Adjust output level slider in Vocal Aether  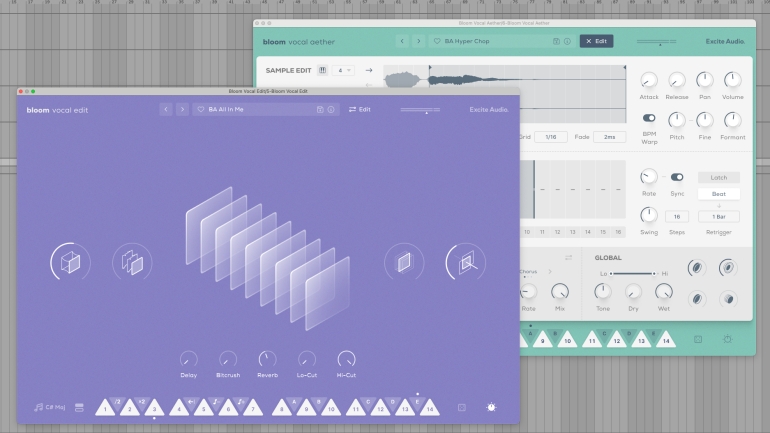(657, 42)
